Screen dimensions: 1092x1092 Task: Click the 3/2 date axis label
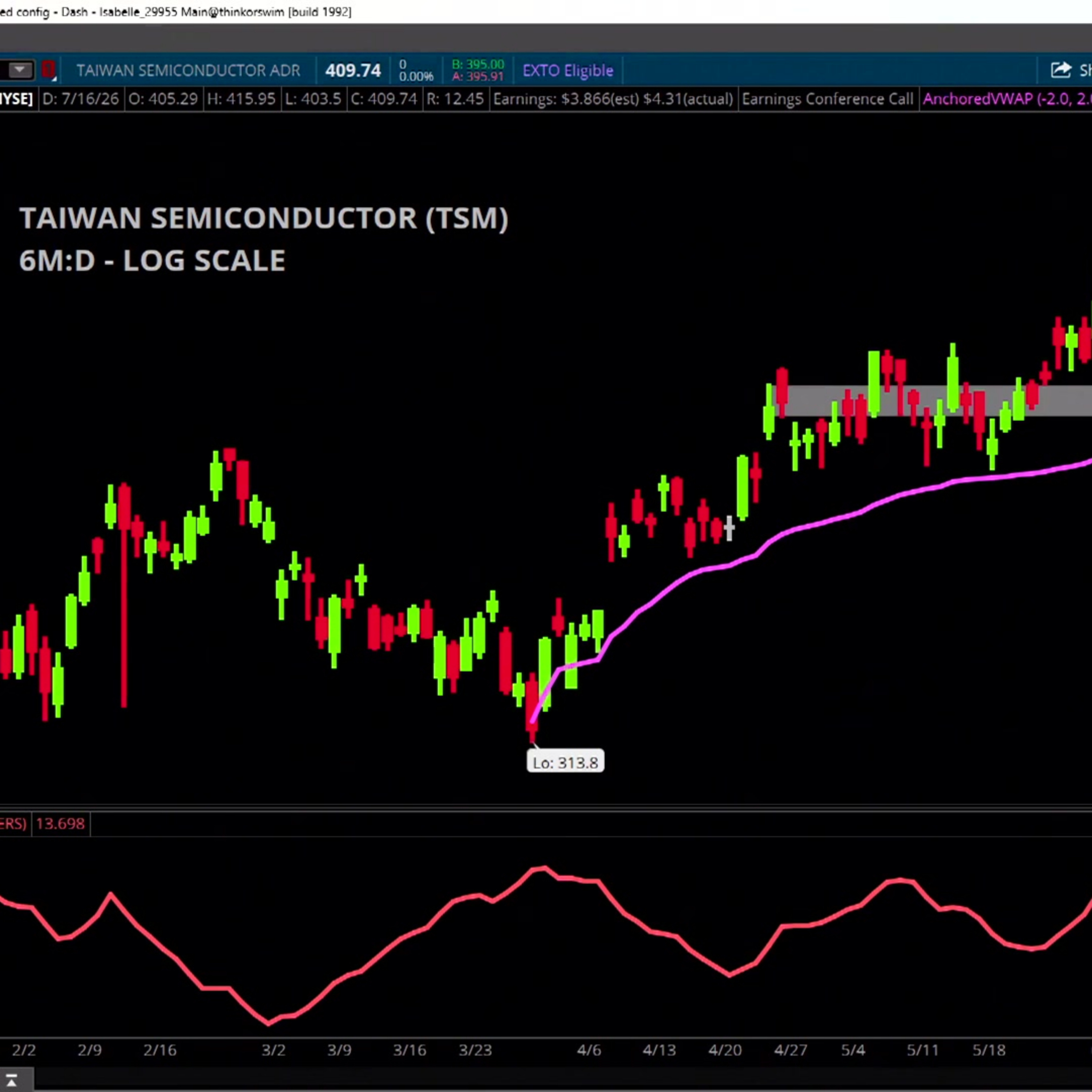(x=274, y=1050)
